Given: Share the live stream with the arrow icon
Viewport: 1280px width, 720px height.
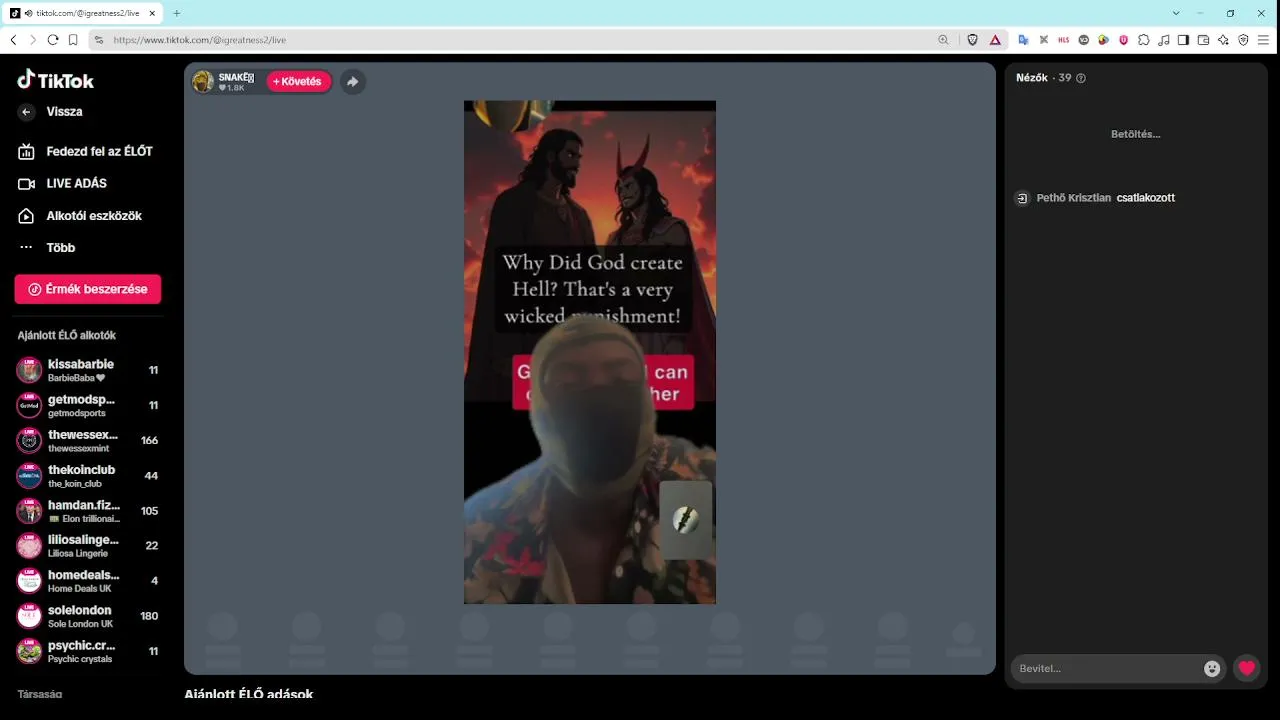Looking at the screenshot, I should 352,82.
